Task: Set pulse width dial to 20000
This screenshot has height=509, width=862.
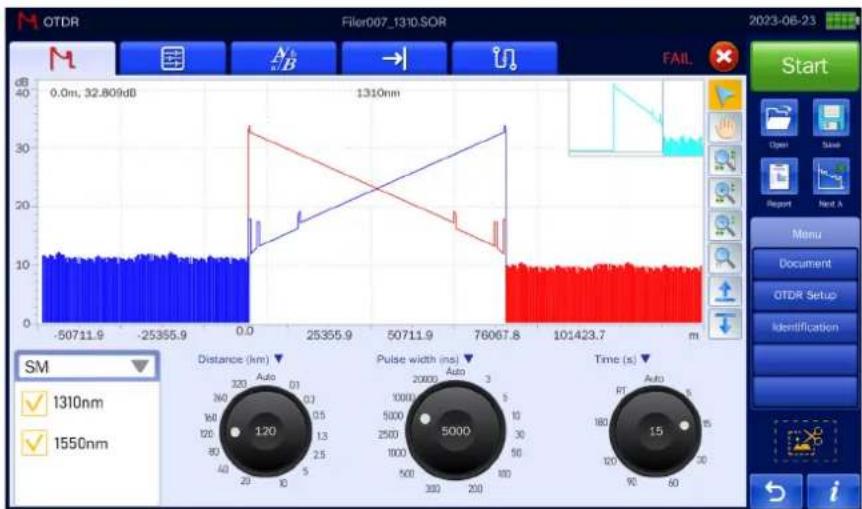Action: click(x=425, y=379)
